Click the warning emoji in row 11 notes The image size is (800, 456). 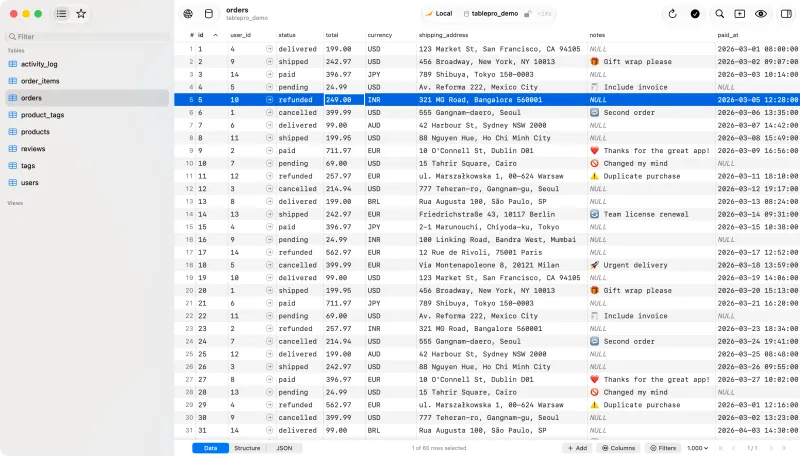coord(594,176)
